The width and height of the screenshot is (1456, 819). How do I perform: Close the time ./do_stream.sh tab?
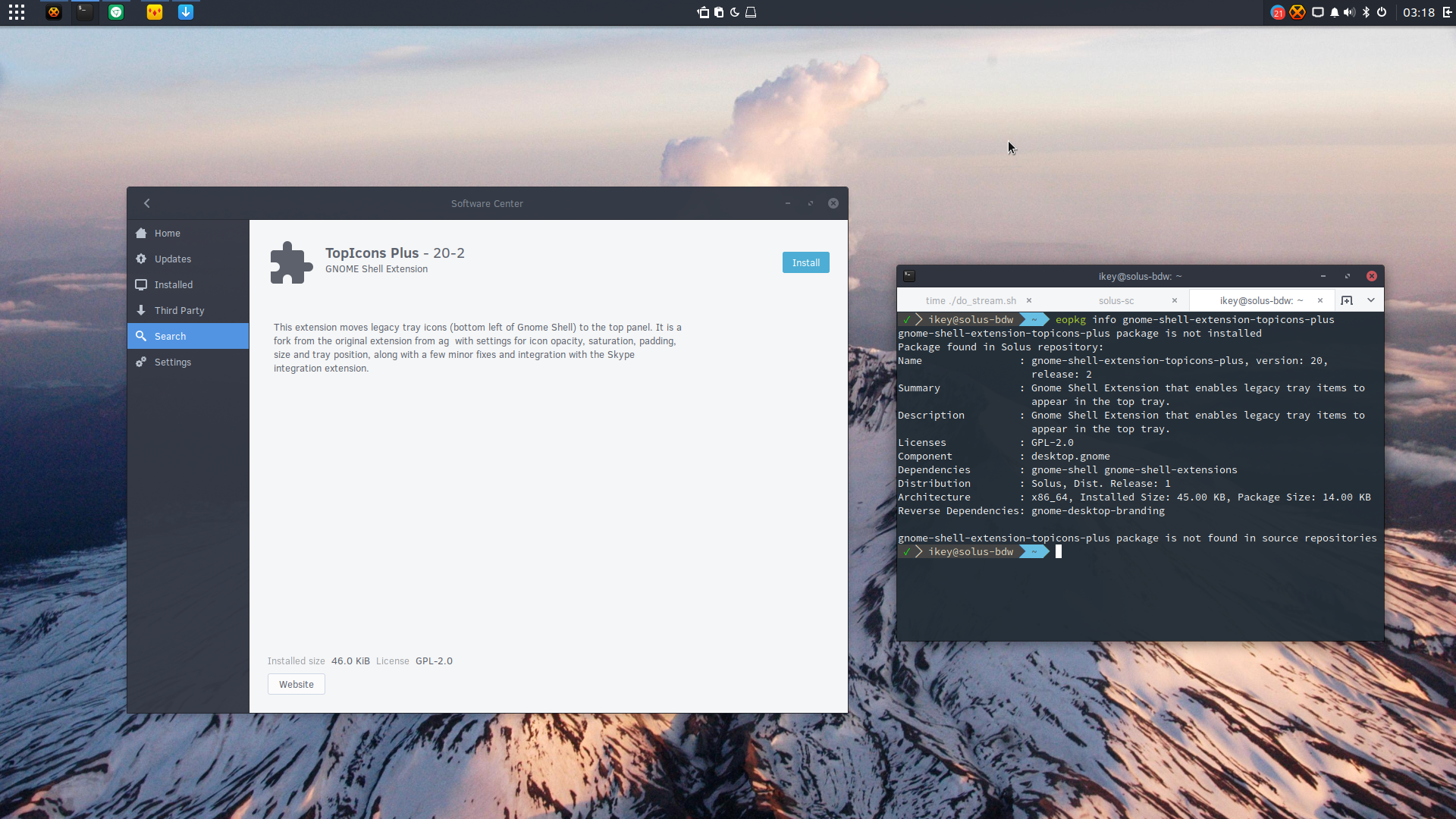coord(1029,300)
